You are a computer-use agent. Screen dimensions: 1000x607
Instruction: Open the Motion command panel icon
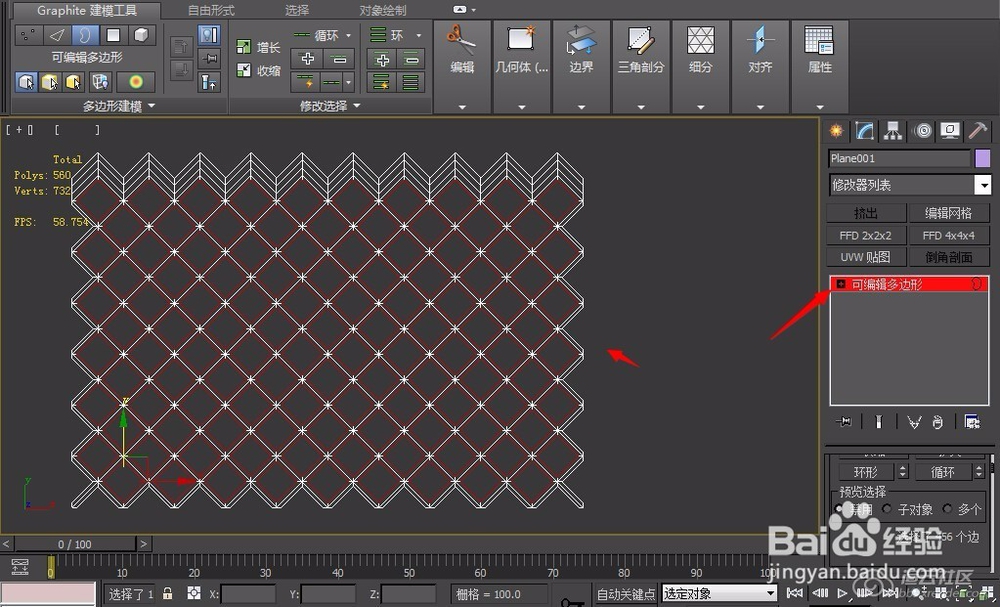922,131
